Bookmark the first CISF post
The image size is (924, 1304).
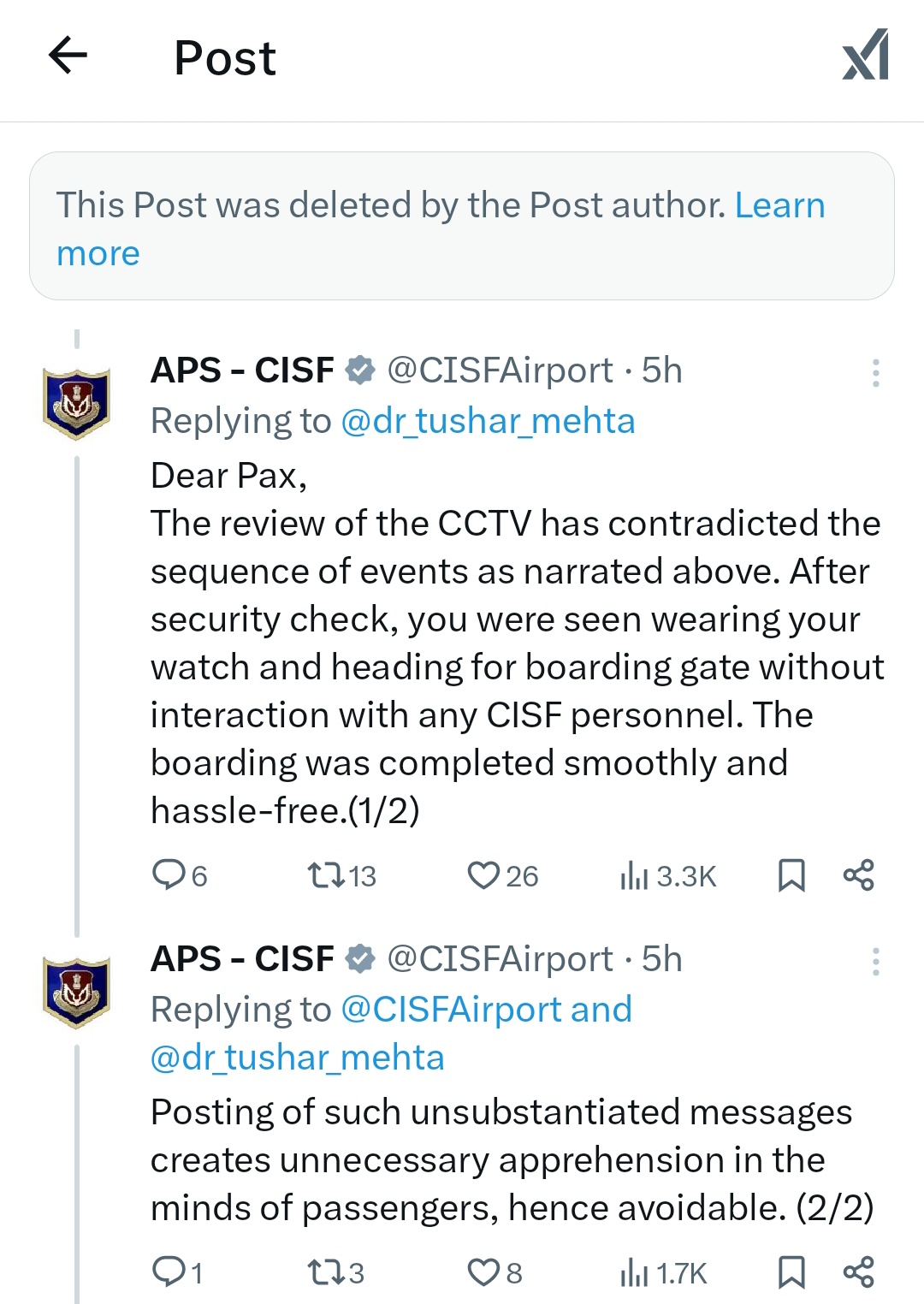coord(791,875)
